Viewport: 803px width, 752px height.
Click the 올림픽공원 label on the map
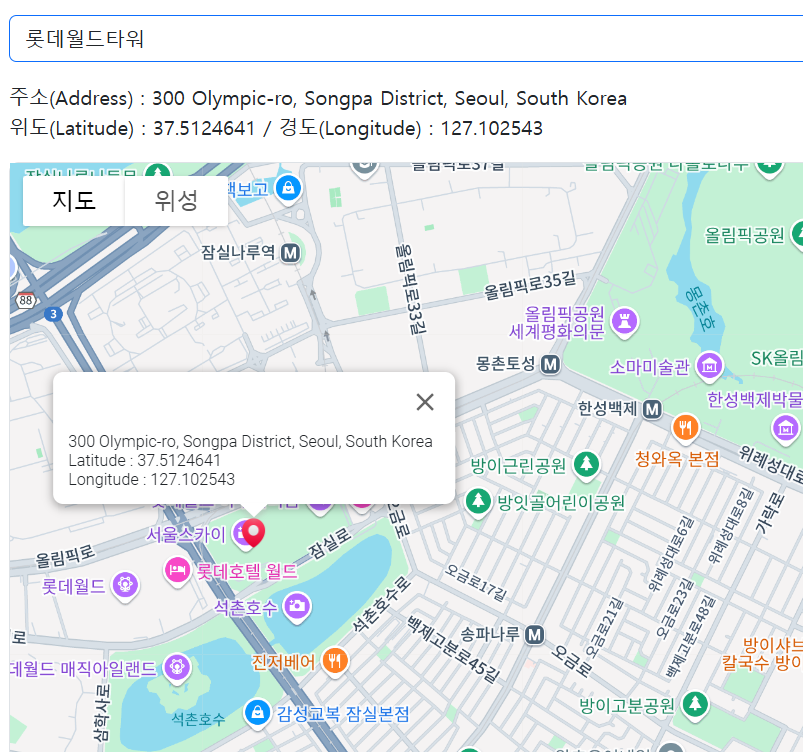tap(745, 235)
